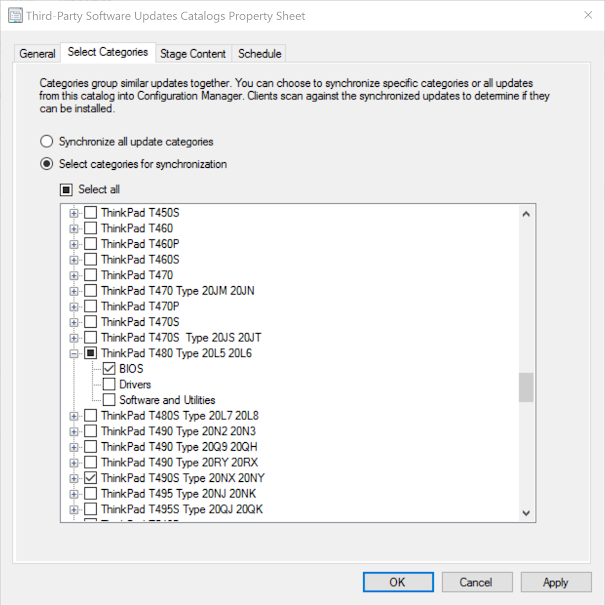Check ThinkPad T480S Type 20L7 20L8 checkbox
The image size is (605, 605).
[x=90, y=416]
